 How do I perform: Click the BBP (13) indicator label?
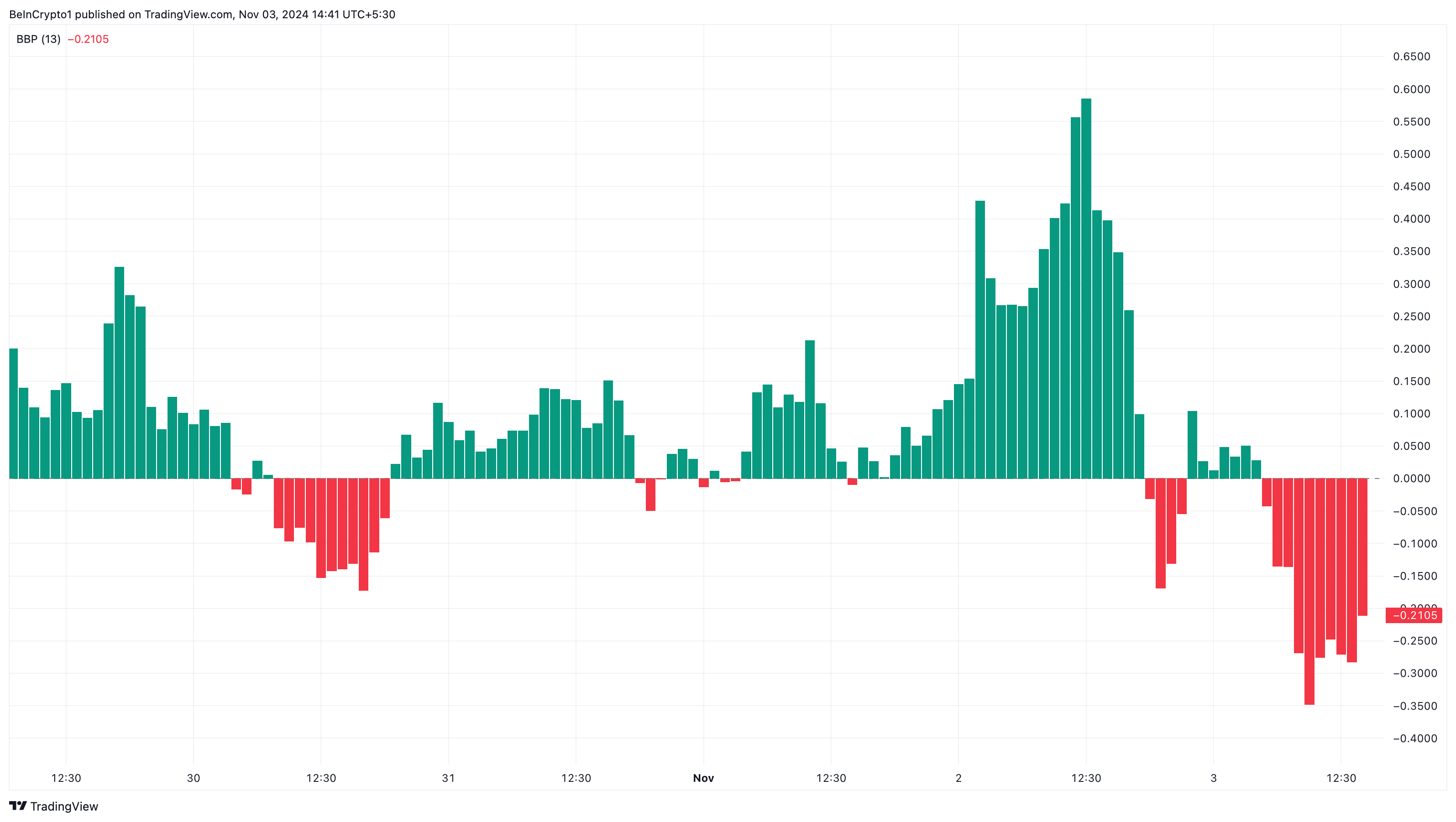(38, 39)
